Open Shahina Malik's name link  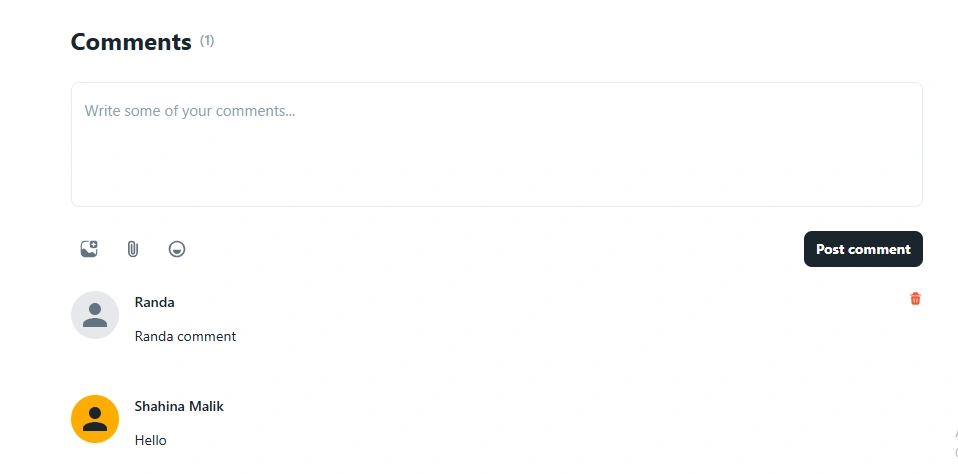click(179, 406)
